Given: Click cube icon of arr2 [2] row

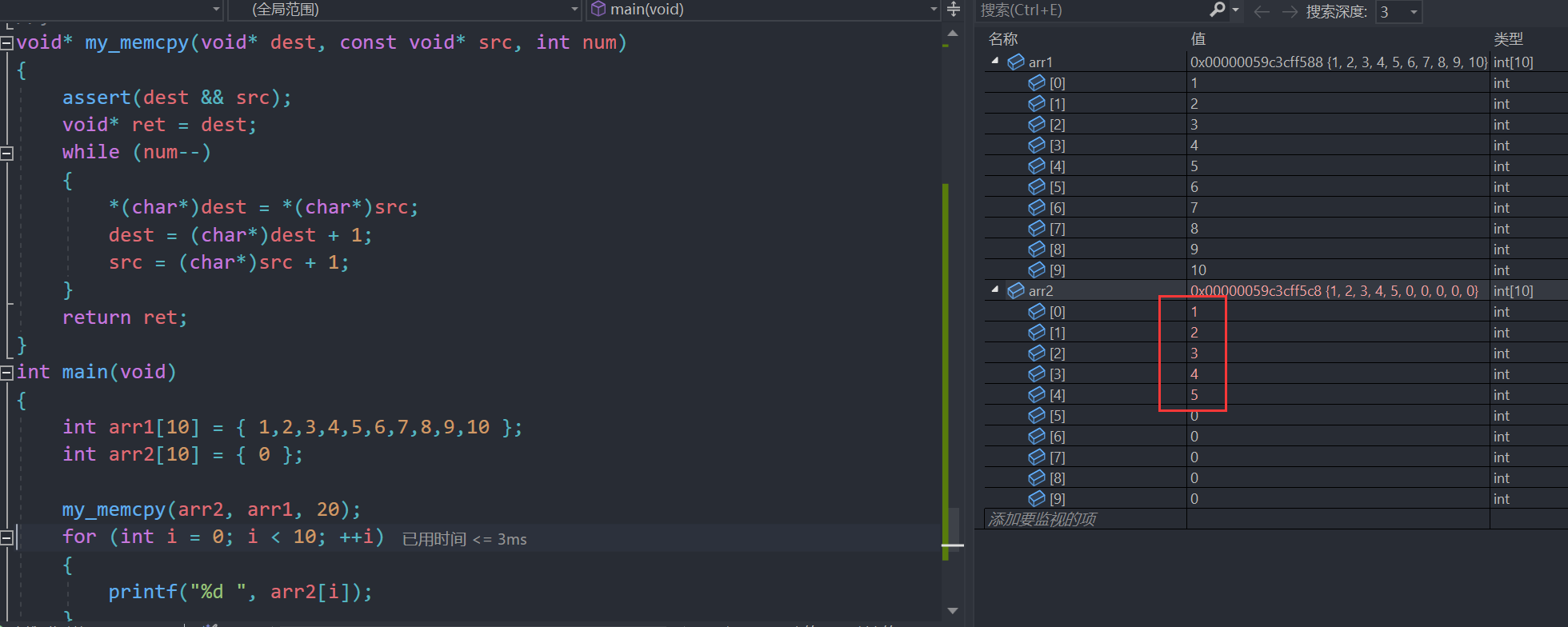Looking at the screenshot, I should point(1037,353).
